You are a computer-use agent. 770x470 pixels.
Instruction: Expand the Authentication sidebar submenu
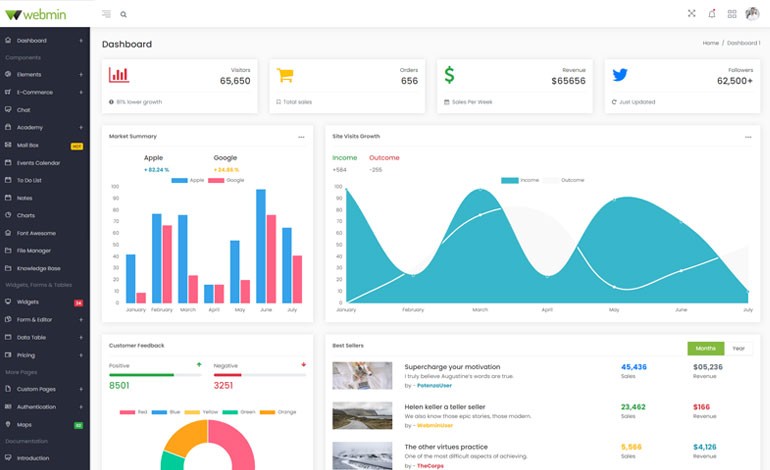[x=81, y=407]
